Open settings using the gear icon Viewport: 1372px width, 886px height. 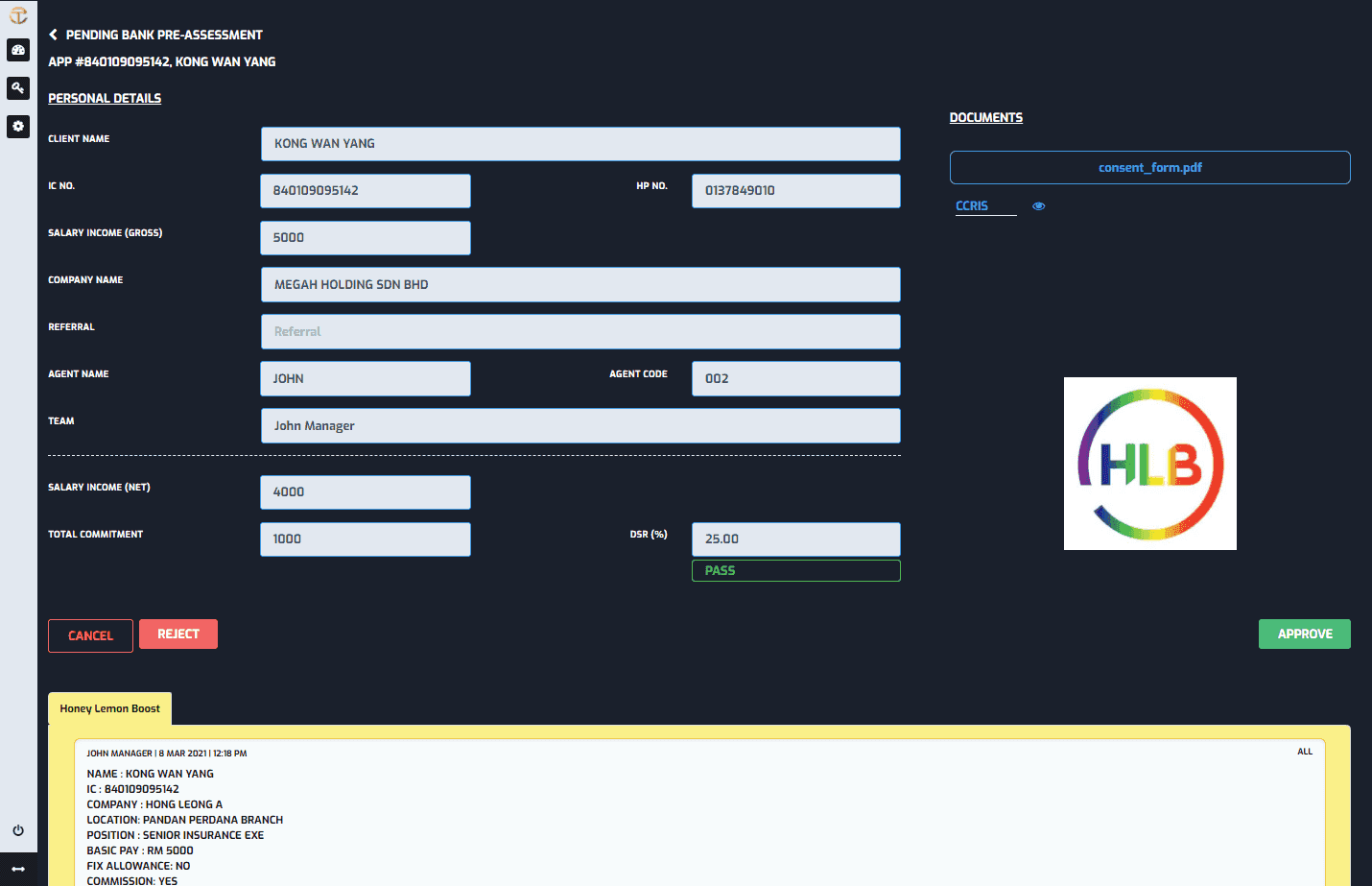(17, 126)
